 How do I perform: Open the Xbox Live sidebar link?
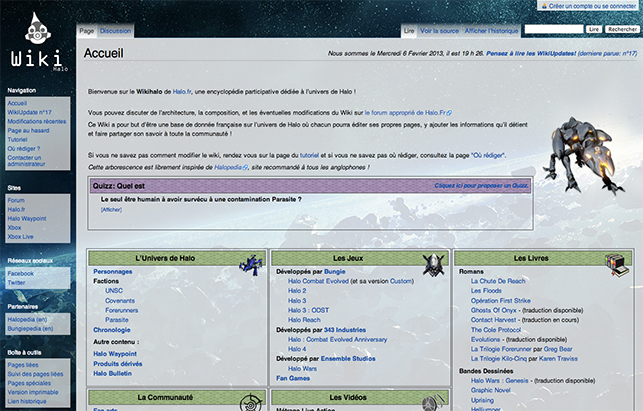[x=21, y=237]
